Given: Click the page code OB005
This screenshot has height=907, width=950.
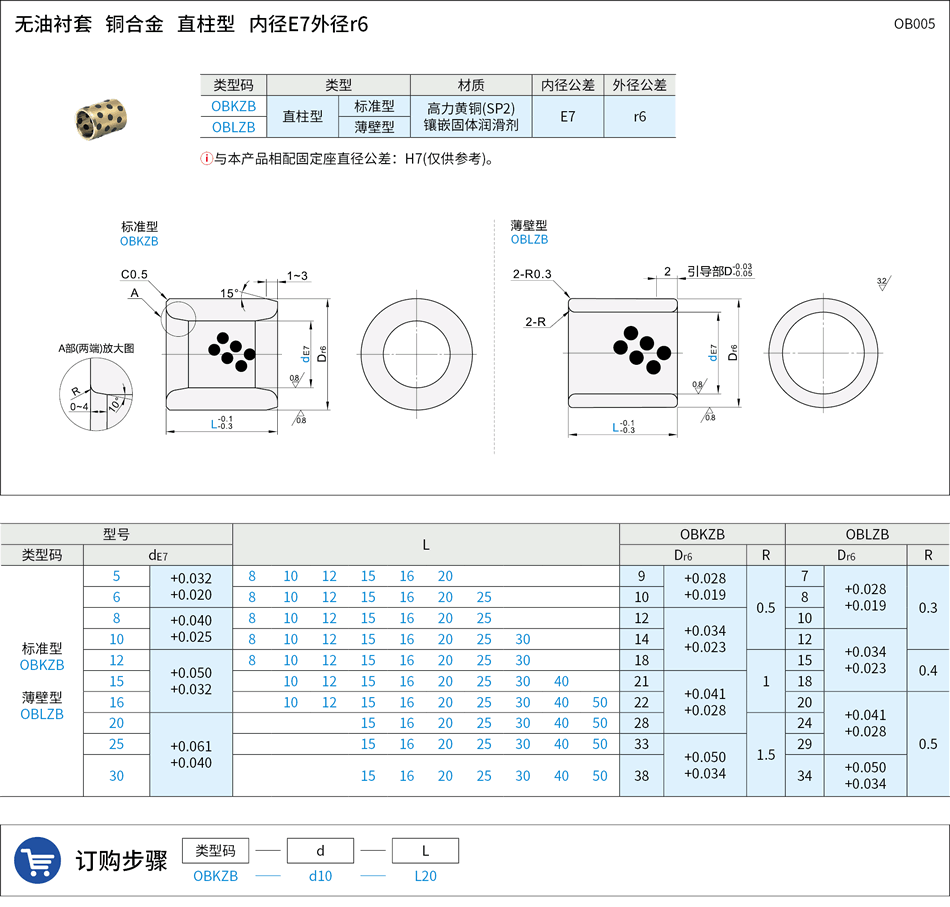Looking at the screenshot, I should (x=914, y=24).
